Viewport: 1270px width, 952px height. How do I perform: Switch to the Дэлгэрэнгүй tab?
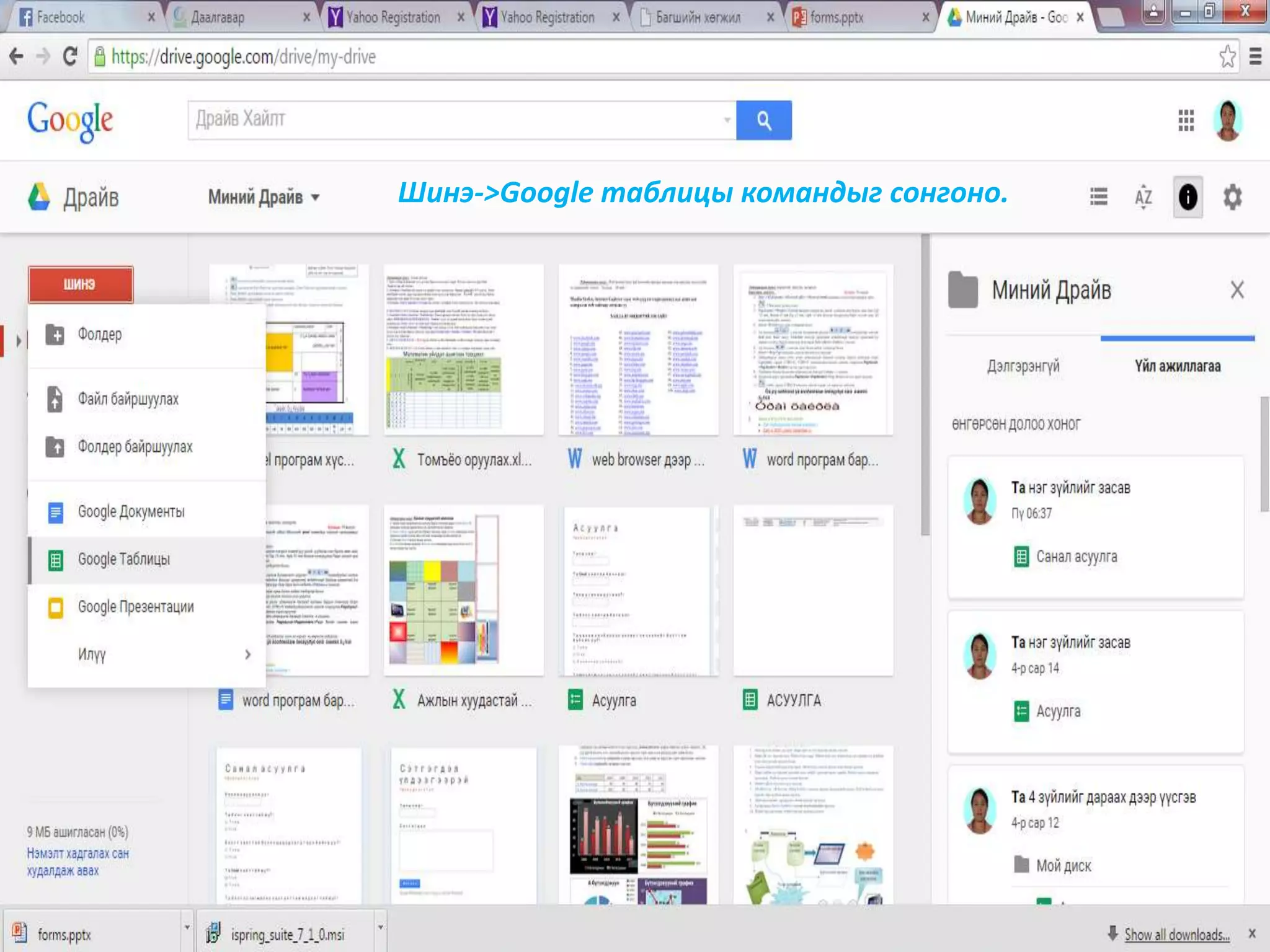(x=1023, y=366)
